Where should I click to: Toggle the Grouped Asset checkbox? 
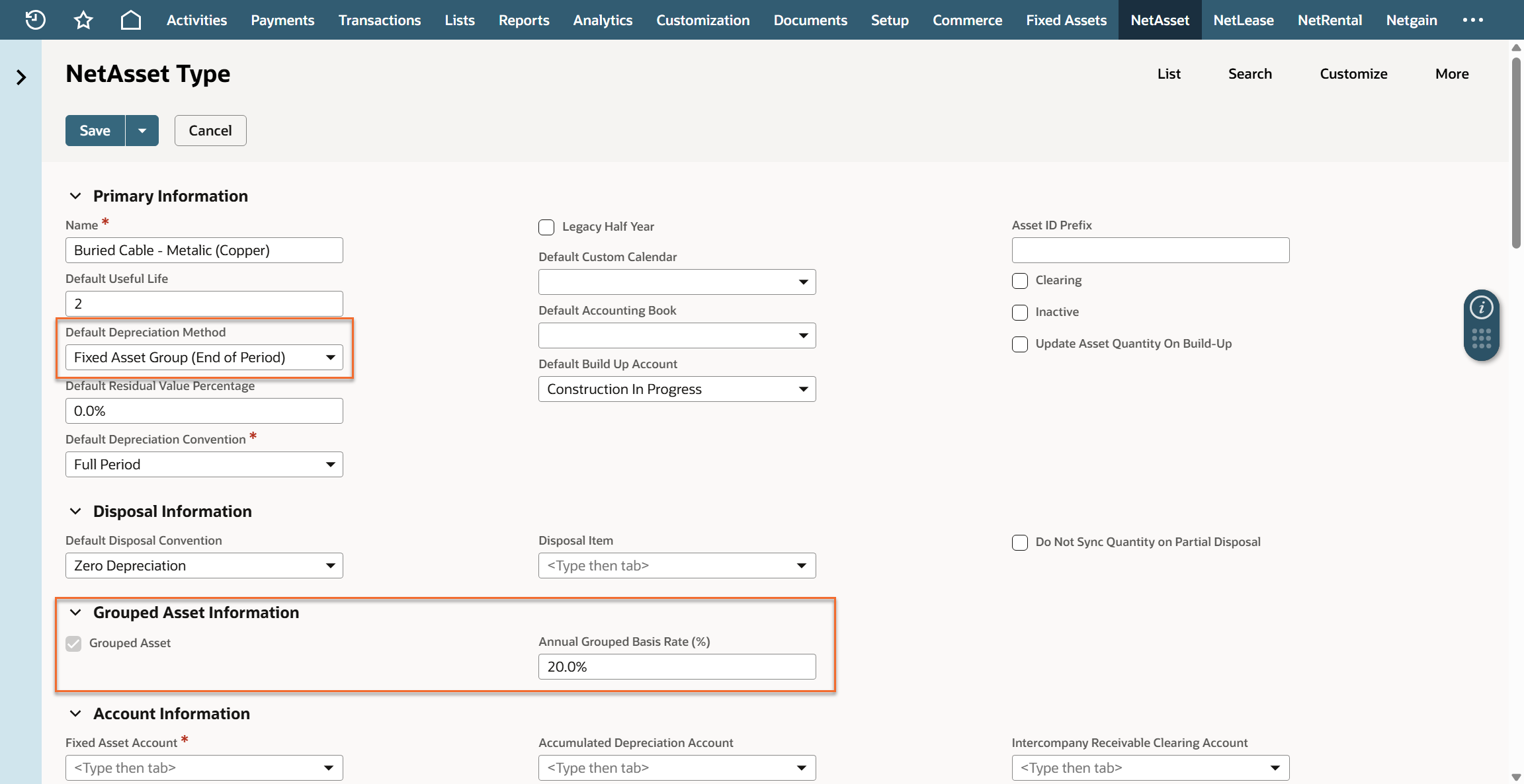pyautogui.click(x=73, y=644)
